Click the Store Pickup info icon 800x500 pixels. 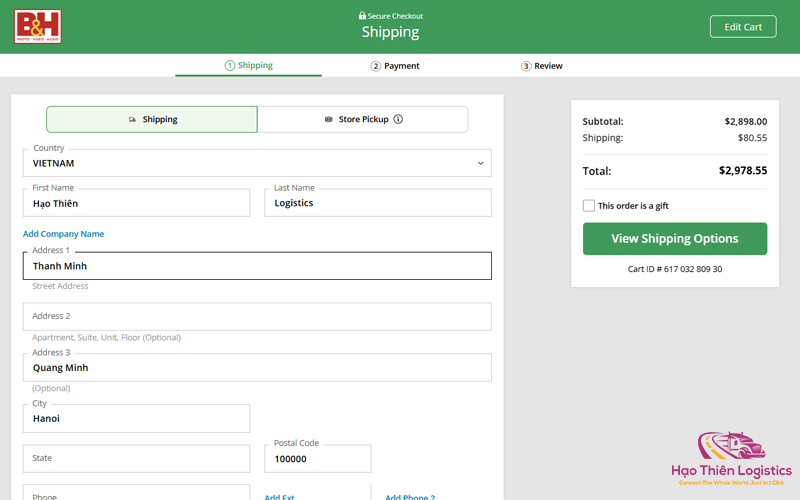pos(398,119)
